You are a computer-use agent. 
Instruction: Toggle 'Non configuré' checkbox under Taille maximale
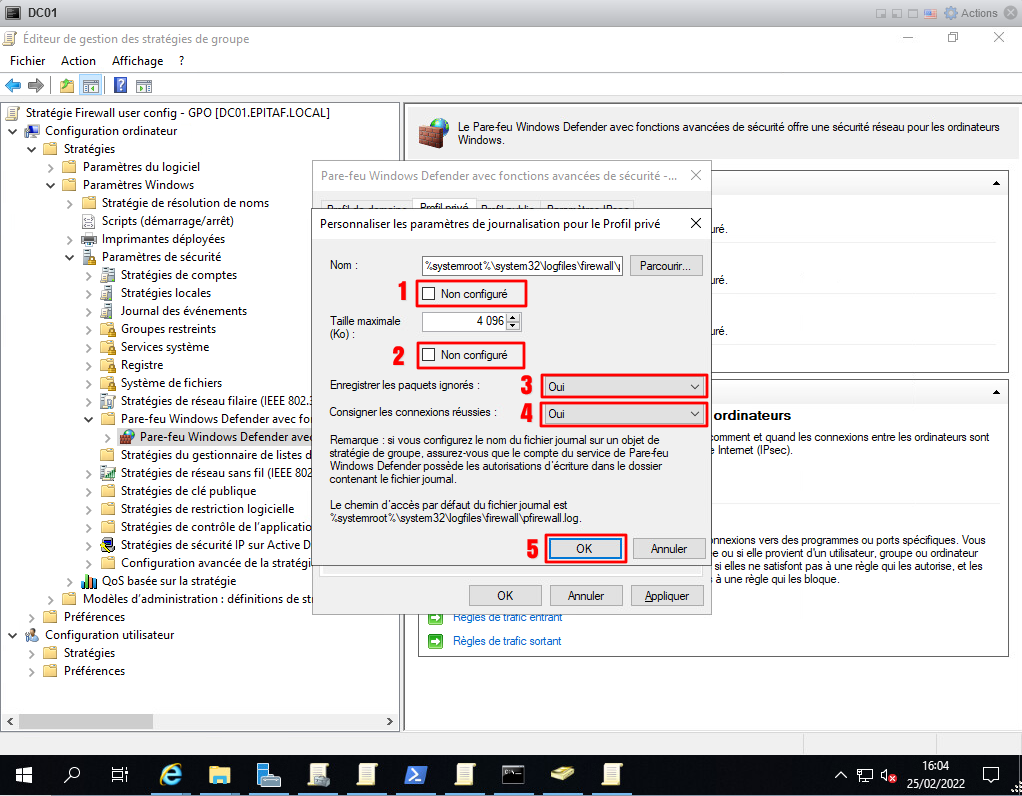429,355
